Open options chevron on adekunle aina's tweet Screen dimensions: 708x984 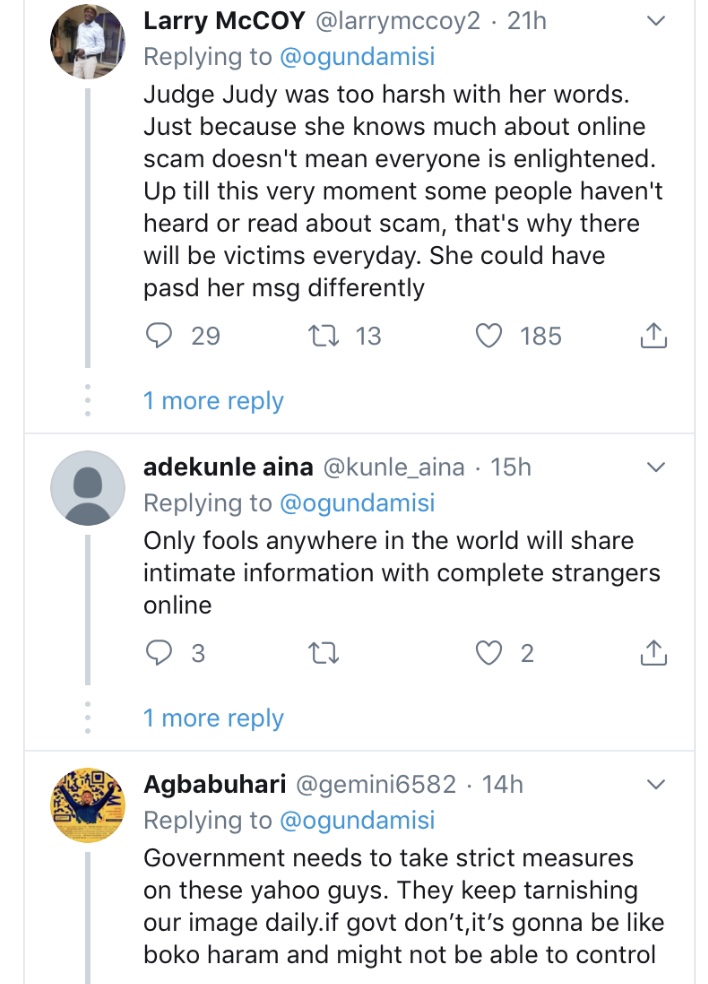[656, 467]
